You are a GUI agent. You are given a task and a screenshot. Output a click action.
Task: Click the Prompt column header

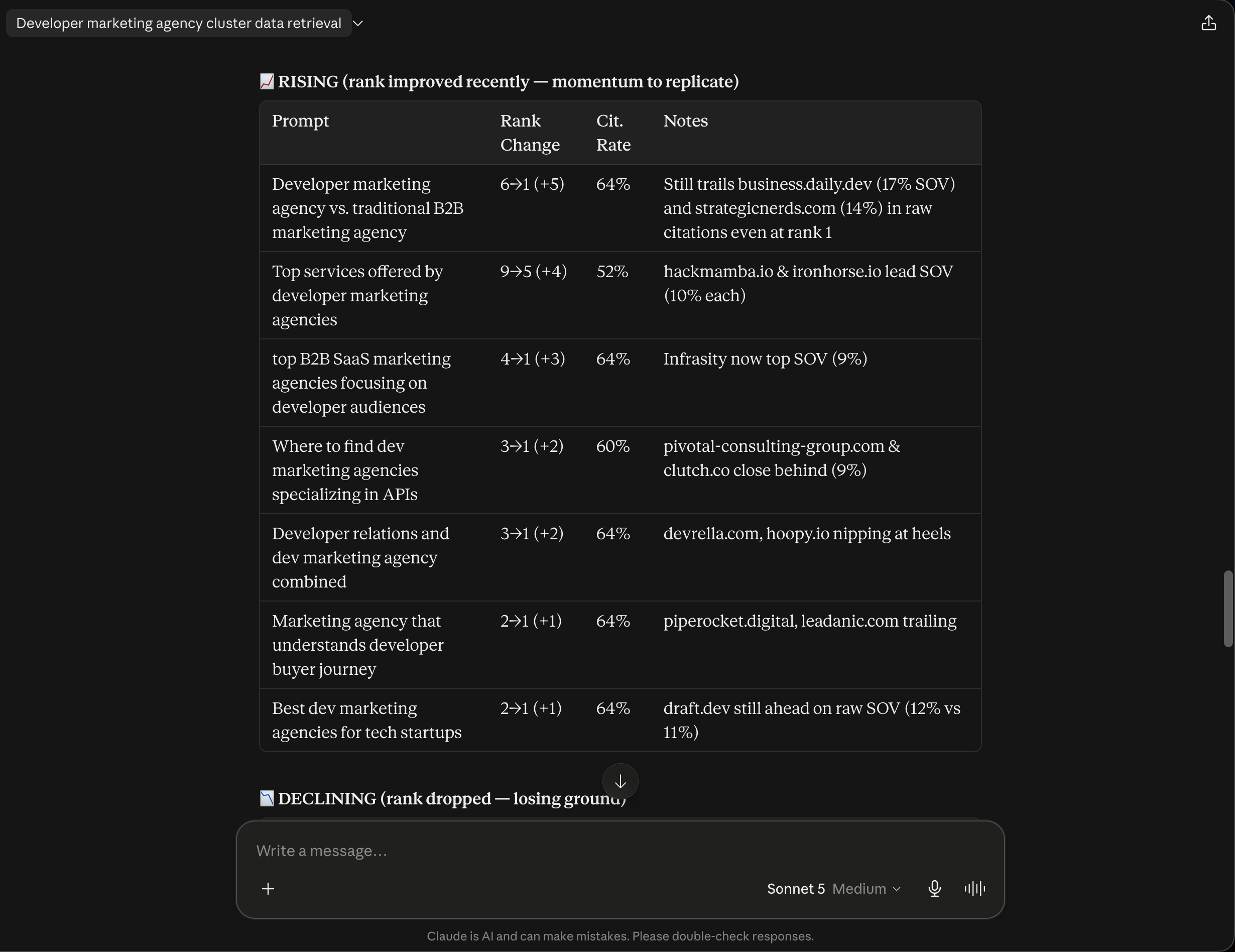[300, 121]
